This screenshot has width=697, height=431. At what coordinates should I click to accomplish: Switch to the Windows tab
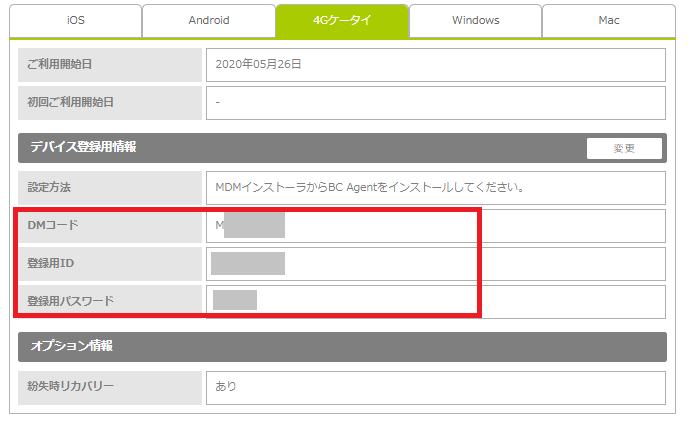click(x=475, y=20)
